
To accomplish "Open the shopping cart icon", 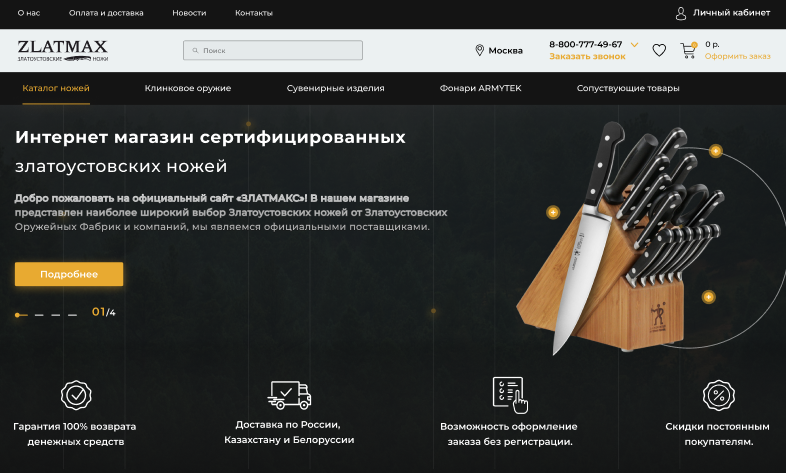I will tap(688, 51).
